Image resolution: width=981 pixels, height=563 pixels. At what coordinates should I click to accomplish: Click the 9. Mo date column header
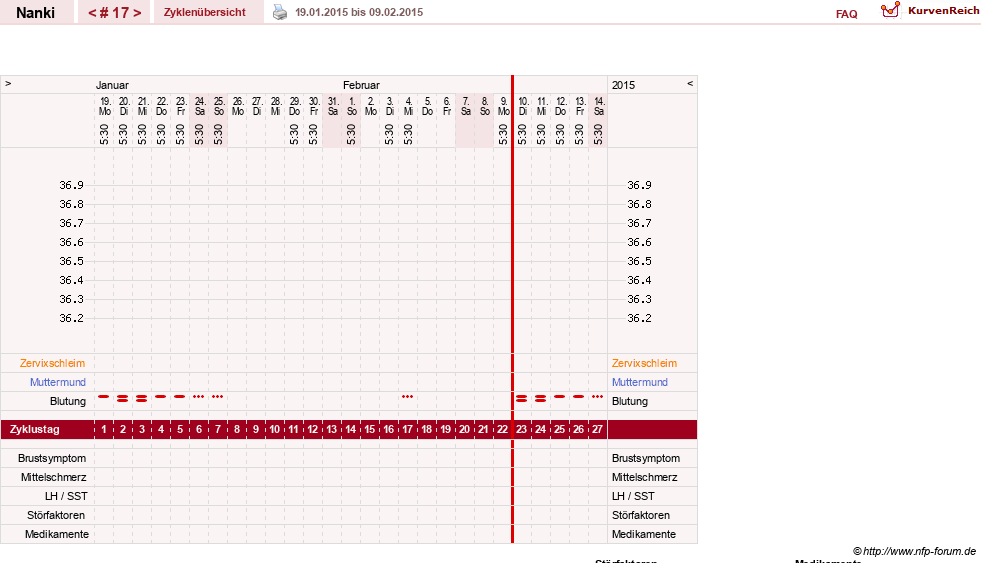(x=504, y=106)
